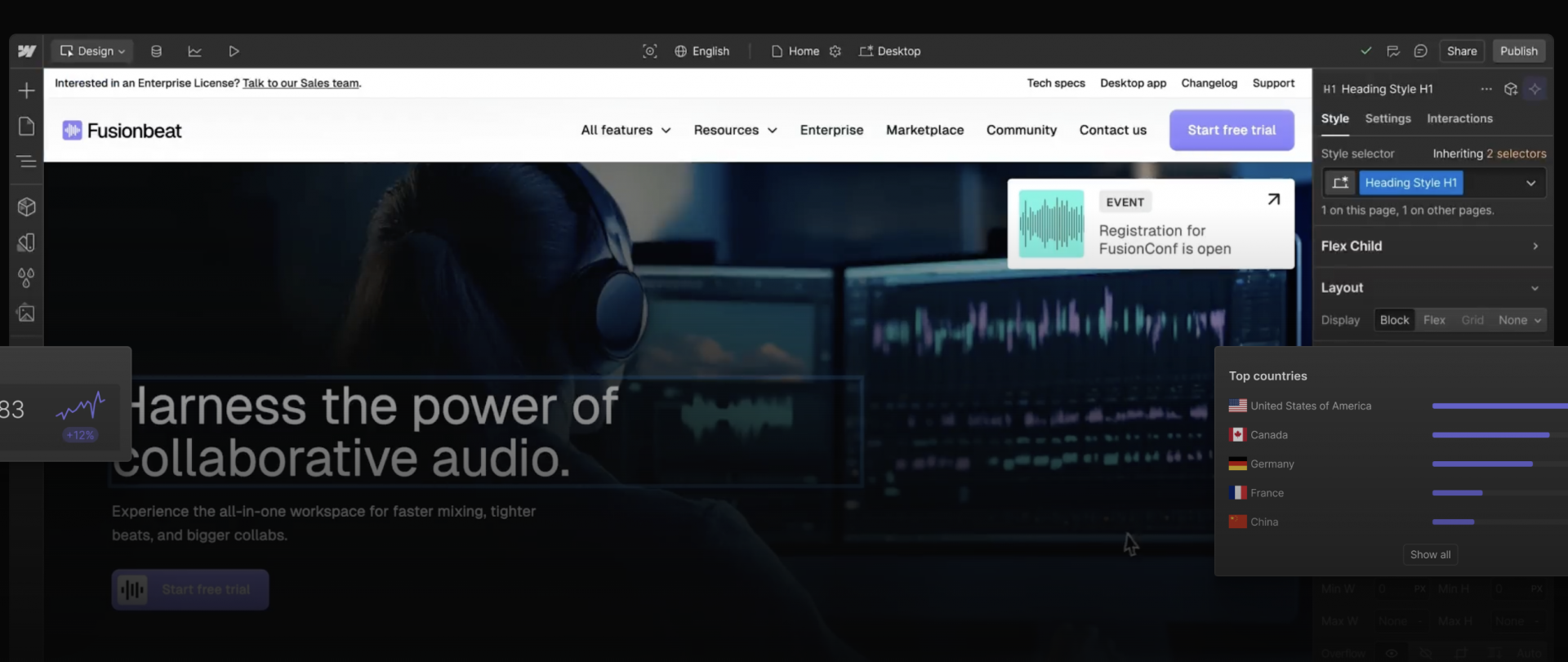Image resolution: width=1568 pixels, height=662 pixels.
Task: Open the None display dropdown
Action: pyautogui.click(x=1519, y=321)
